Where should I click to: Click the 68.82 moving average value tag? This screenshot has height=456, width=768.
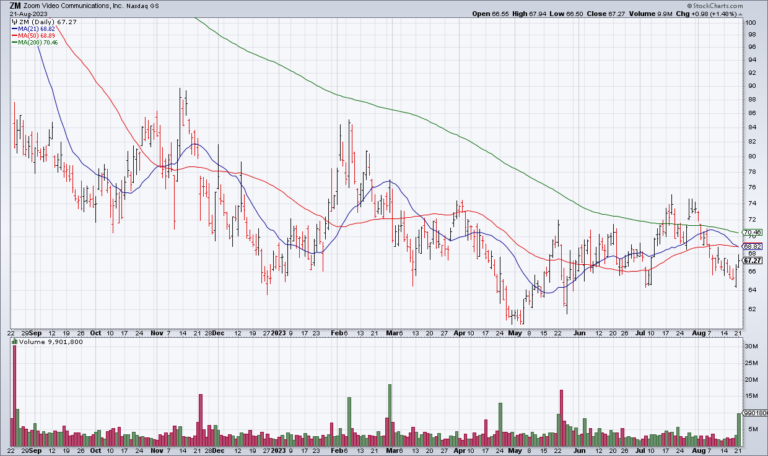(752, 246)
